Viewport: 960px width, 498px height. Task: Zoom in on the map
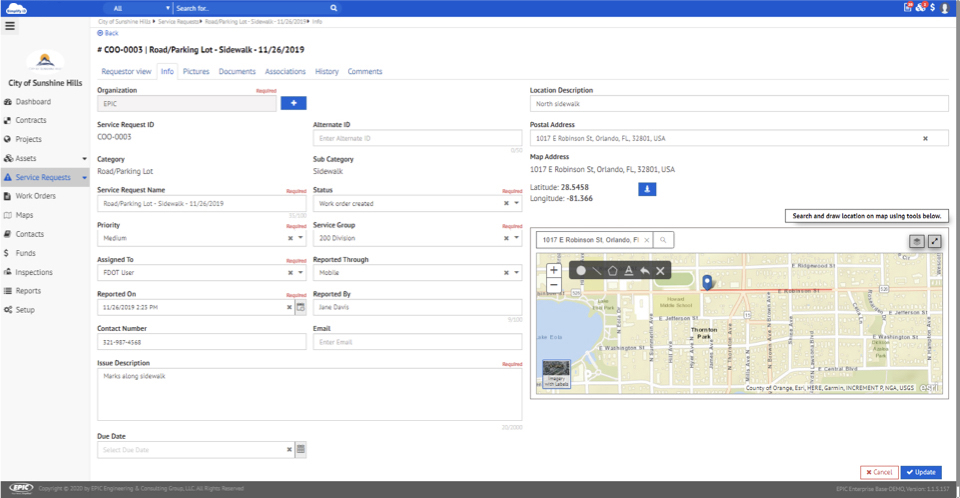coord(554,270)
